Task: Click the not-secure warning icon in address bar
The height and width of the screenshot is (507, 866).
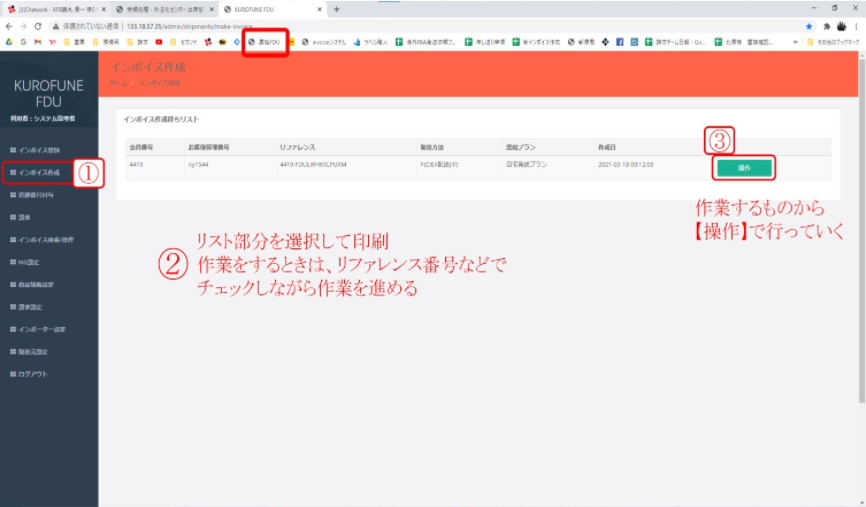Action: tap(55, 26)
